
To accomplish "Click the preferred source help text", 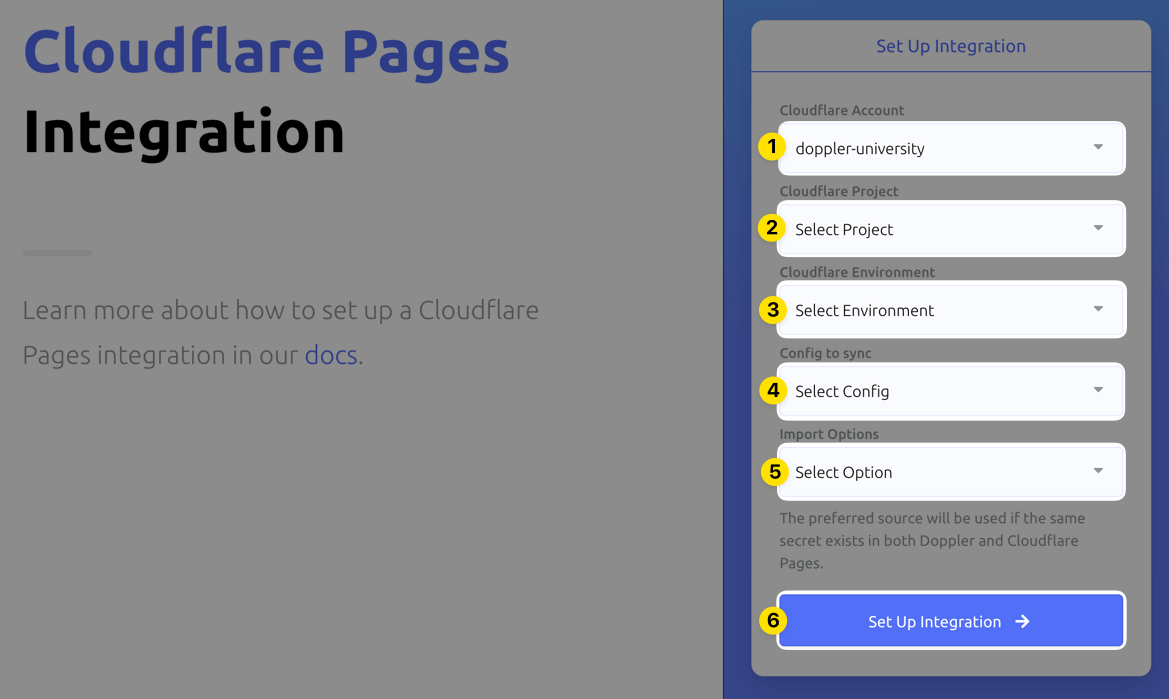I will click(x=932, y=540).
